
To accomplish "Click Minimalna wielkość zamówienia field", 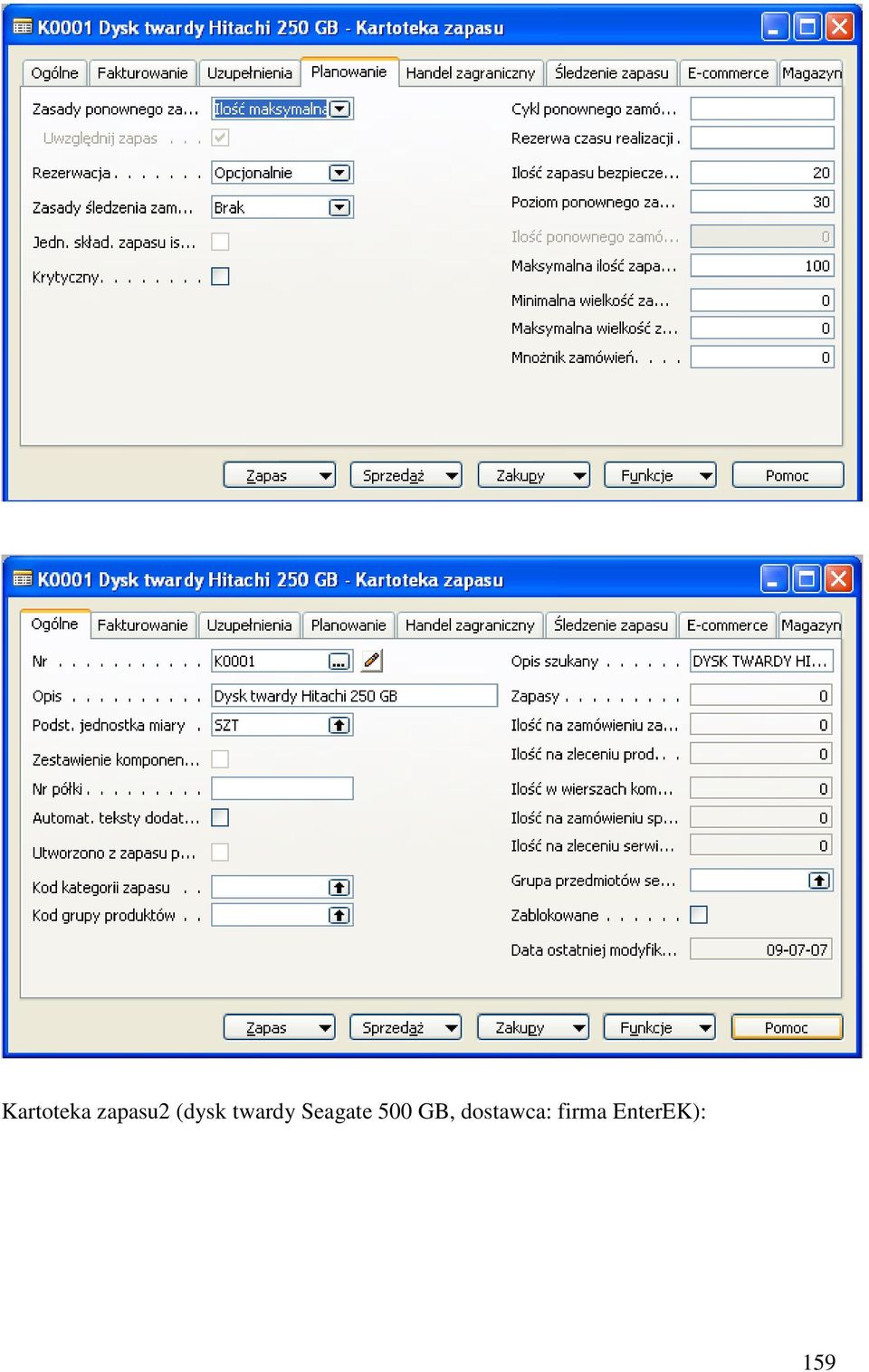I will click(762, 300).
